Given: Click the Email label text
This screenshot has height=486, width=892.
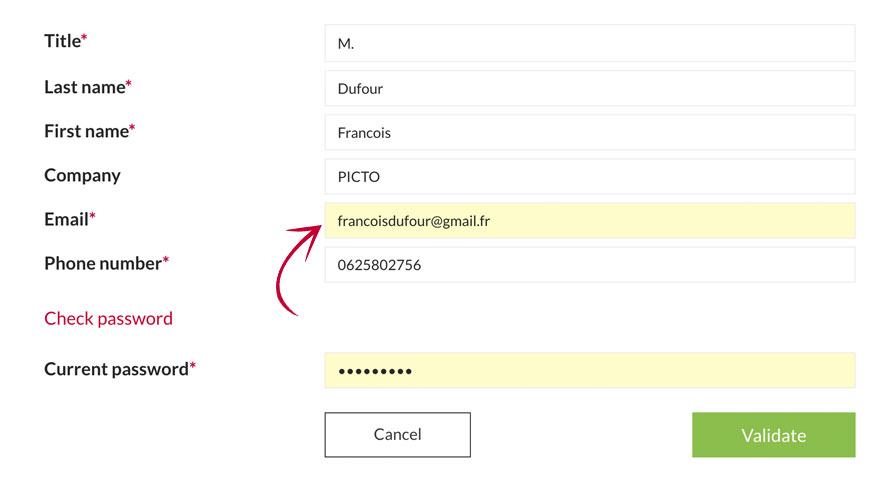Looking at the screenshot, I should [66, 219].
